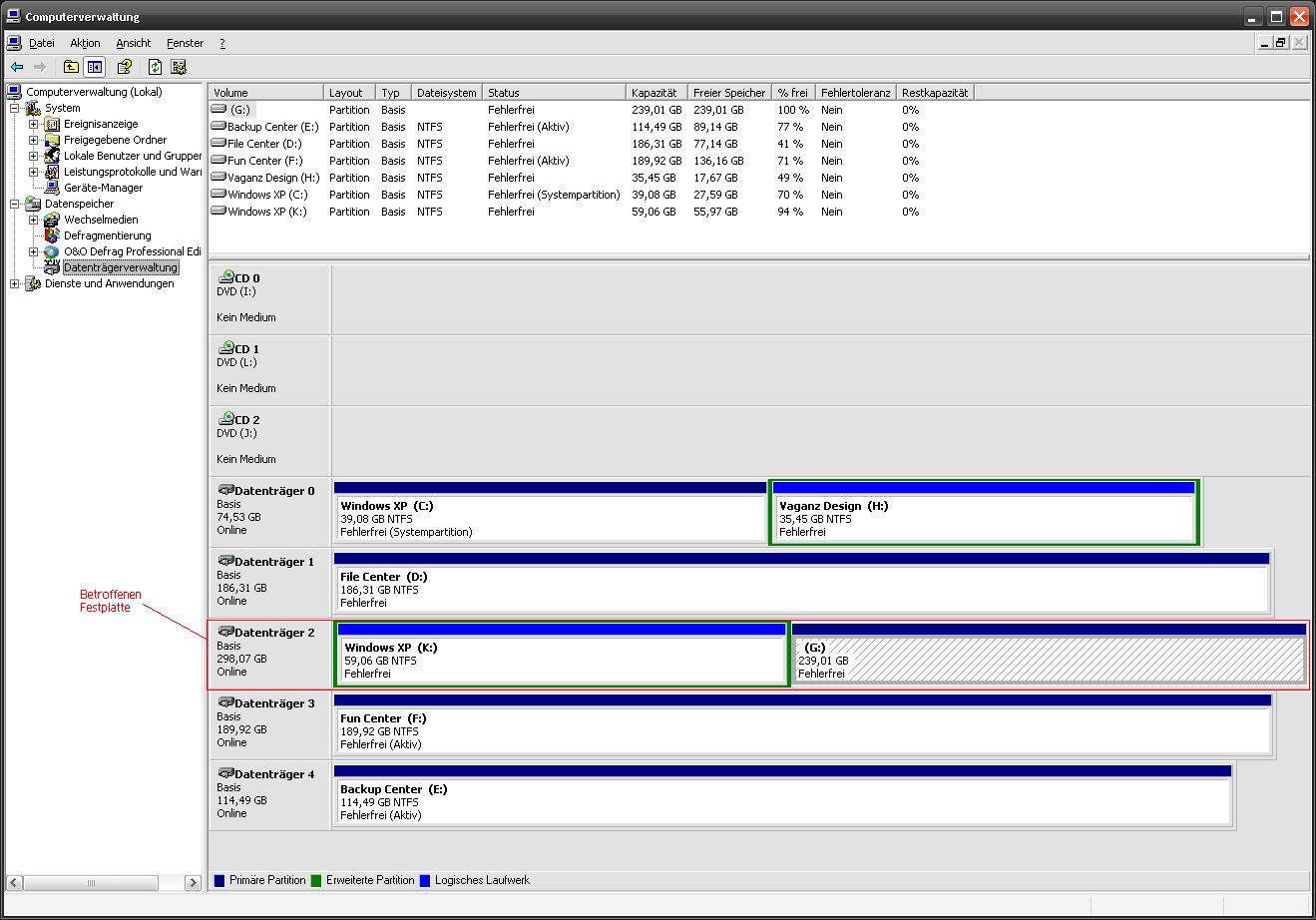
Task: Click the CD 0 disc drive icon
Action: click(x=225, y=278)
